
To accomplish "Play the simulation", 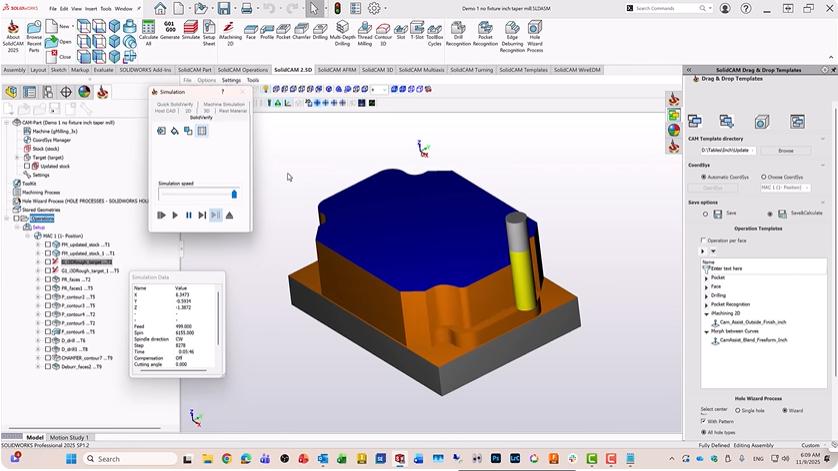I will 175,215.
